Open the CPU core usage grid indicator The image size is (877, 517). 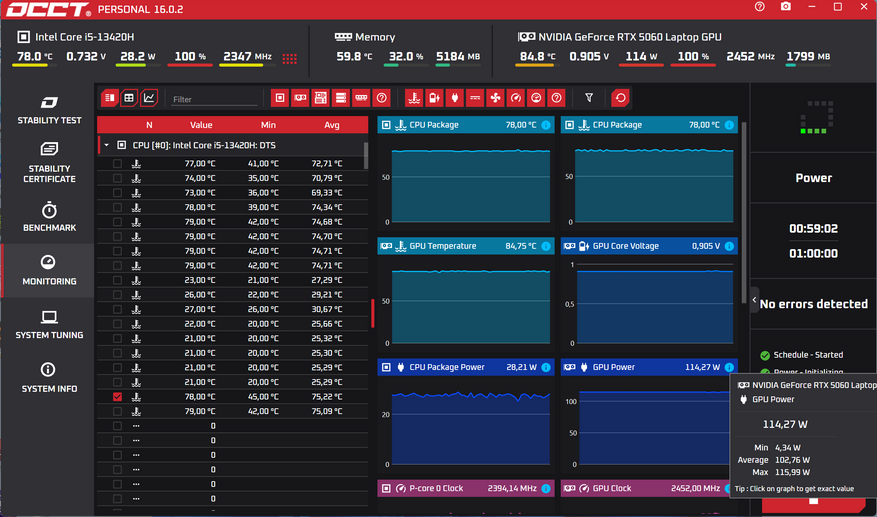tap(289, 58)
